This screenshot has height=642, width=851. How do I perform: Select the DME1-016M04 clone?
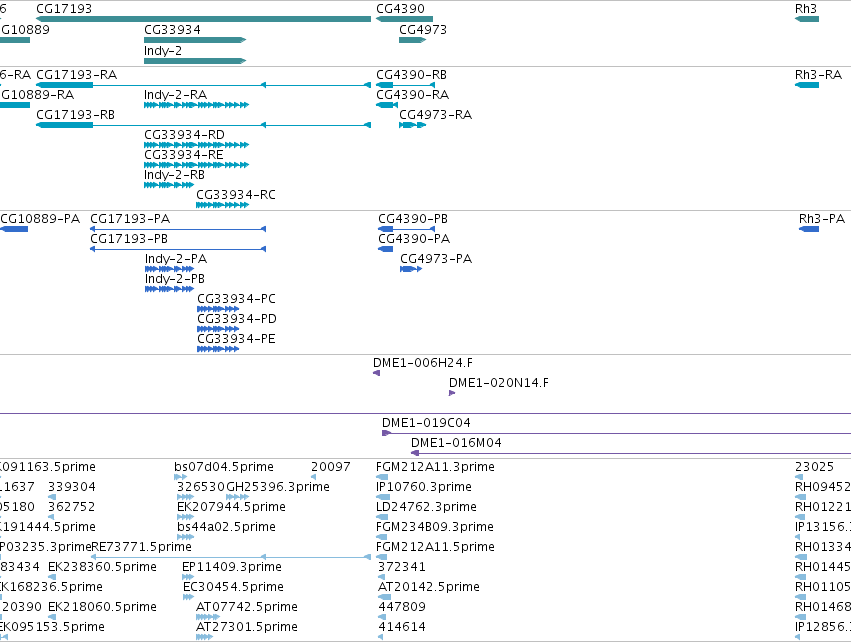[631, 453]
